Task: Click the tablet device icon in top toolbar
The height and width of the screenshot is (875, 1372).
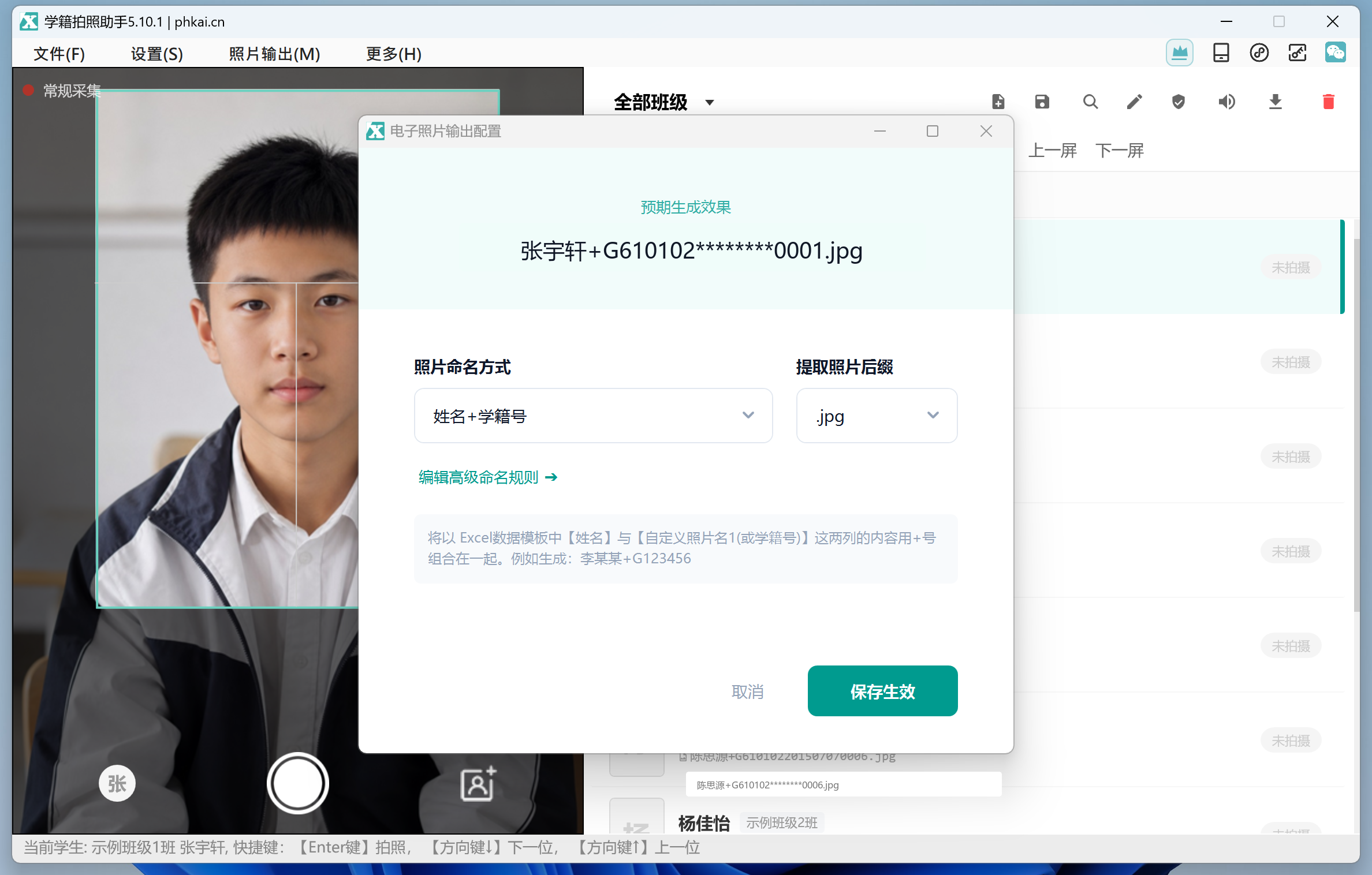Action: 1221,53
